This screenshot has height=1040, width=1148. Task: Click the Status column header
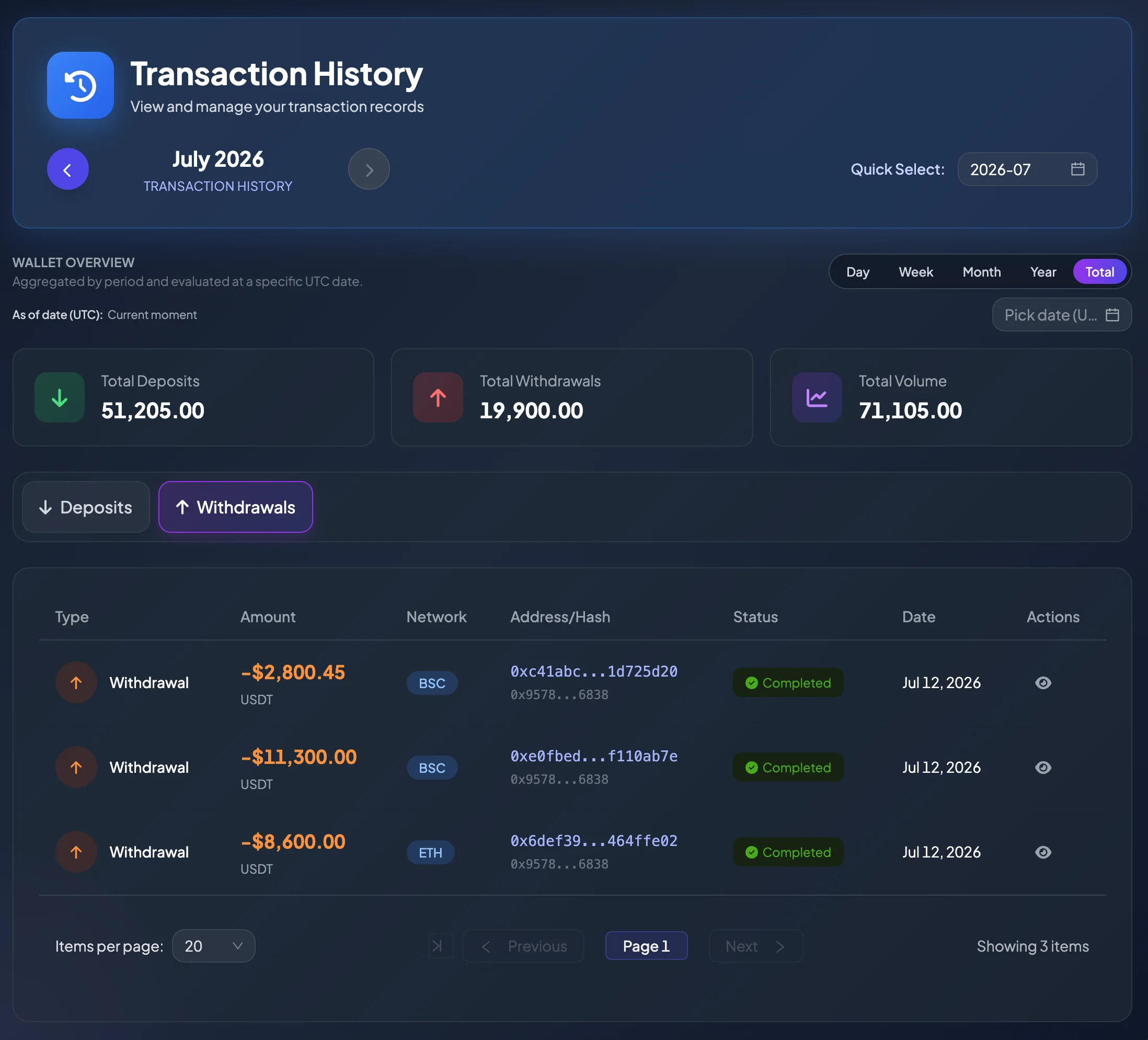[755, 617]
